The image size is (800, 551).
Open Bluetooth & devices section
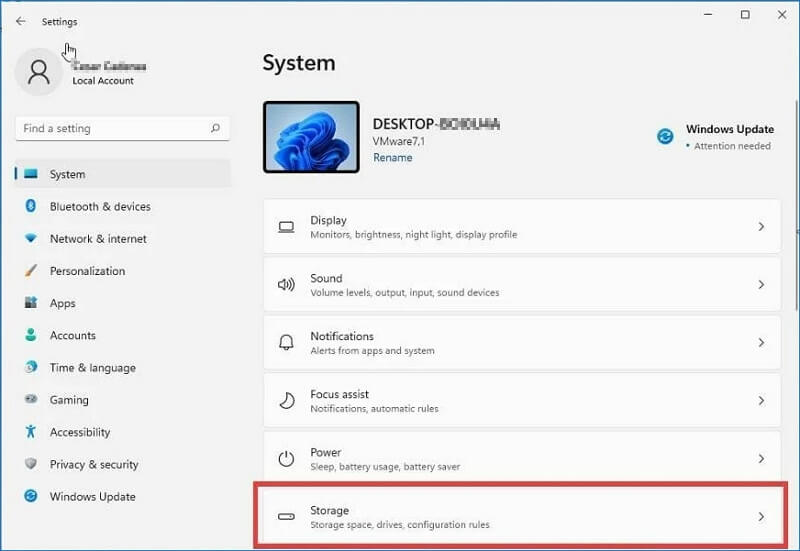(x=123, y=206)
